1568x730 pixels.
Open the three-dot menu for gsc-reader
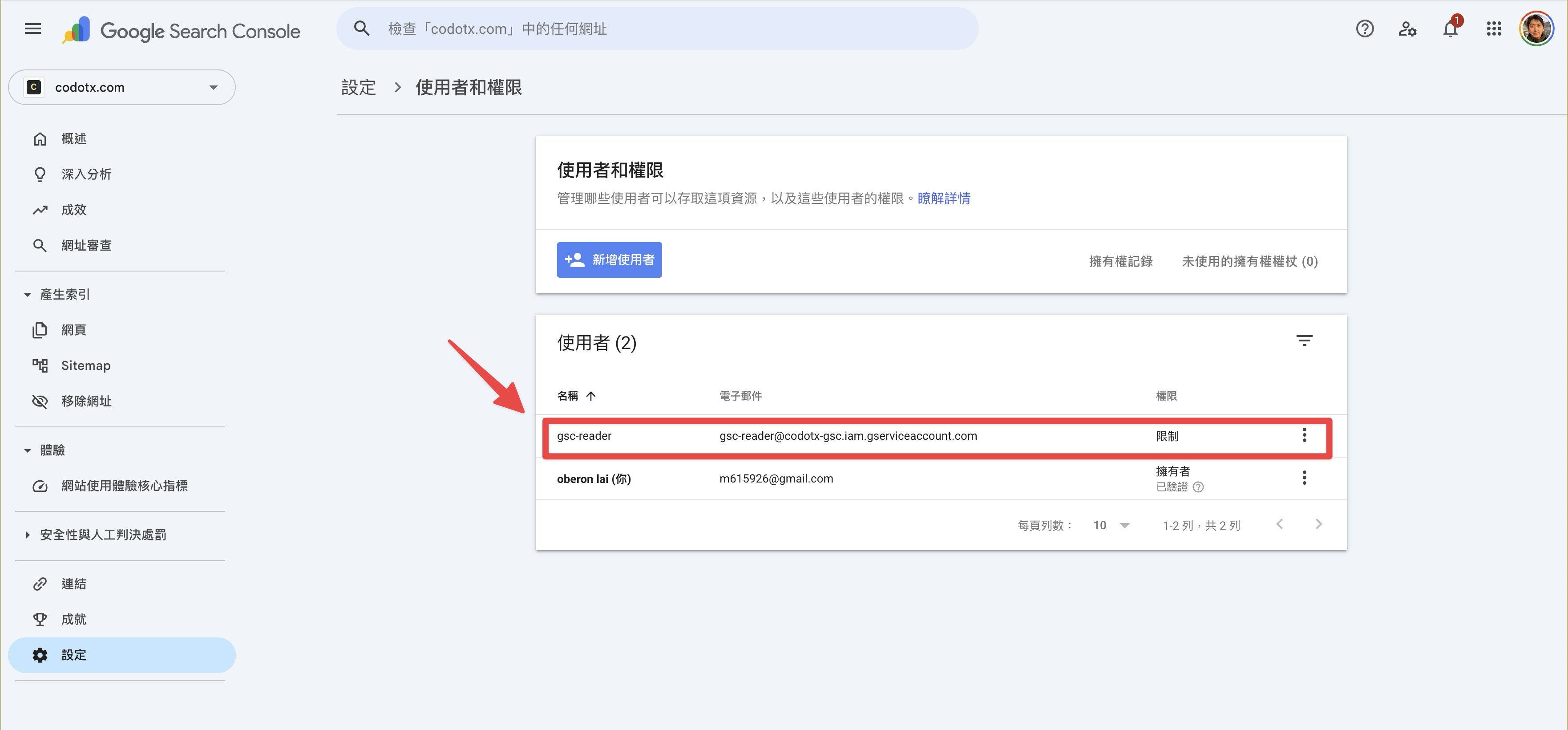tap(1305, 435)
